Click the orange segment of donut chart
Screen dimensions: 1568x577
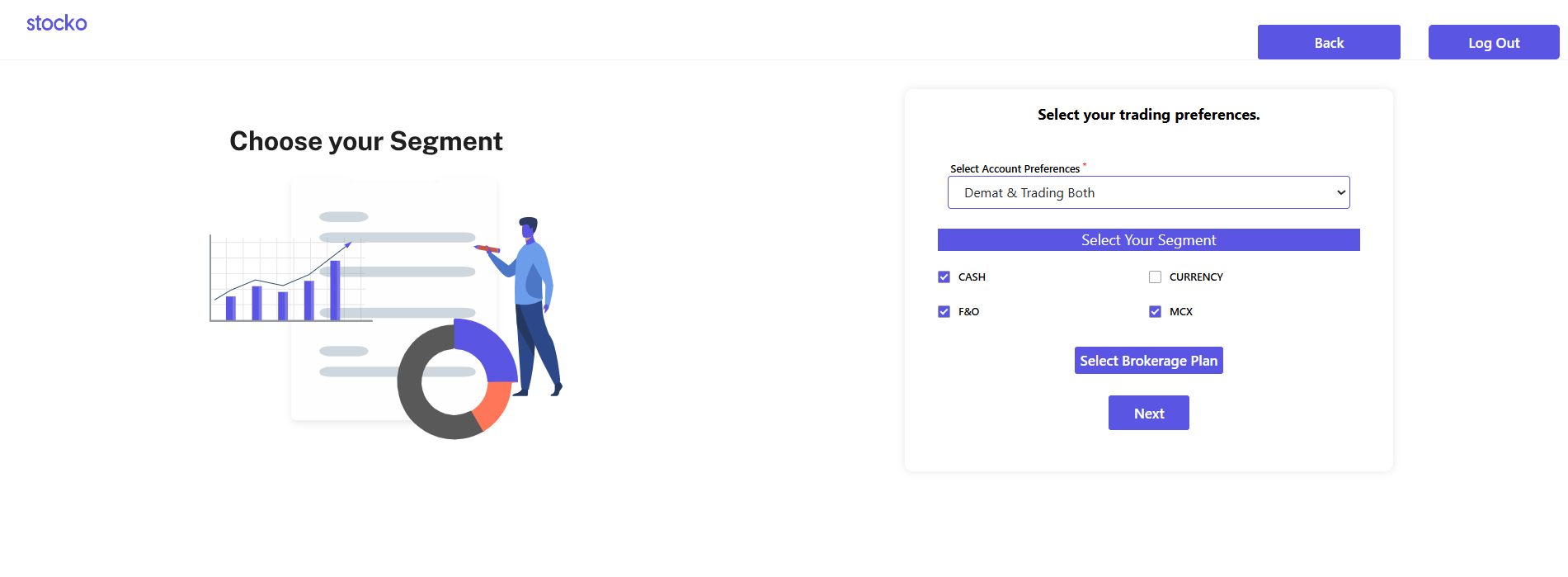point(493,403)
